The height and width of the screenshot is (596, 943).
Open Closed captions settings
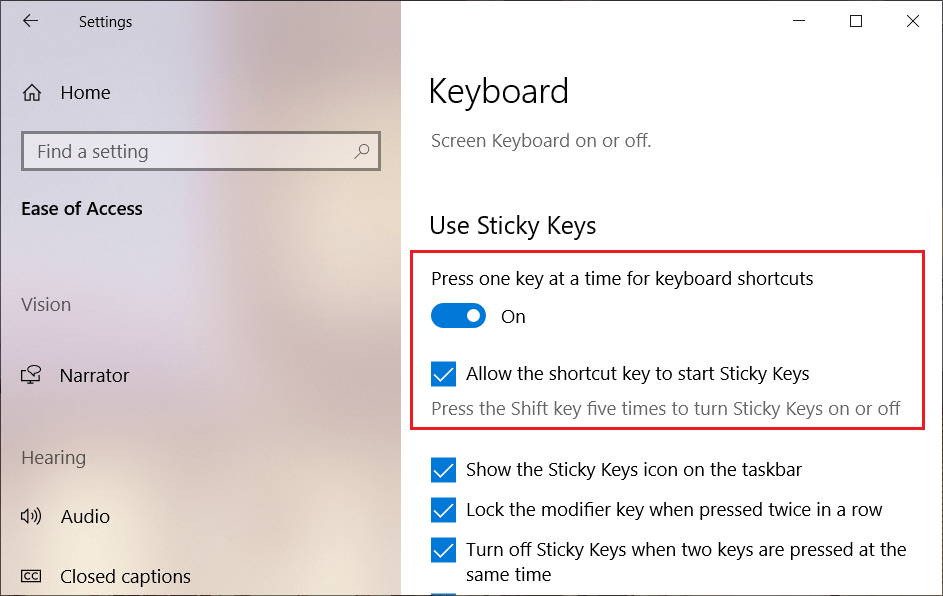click(125, 577)
